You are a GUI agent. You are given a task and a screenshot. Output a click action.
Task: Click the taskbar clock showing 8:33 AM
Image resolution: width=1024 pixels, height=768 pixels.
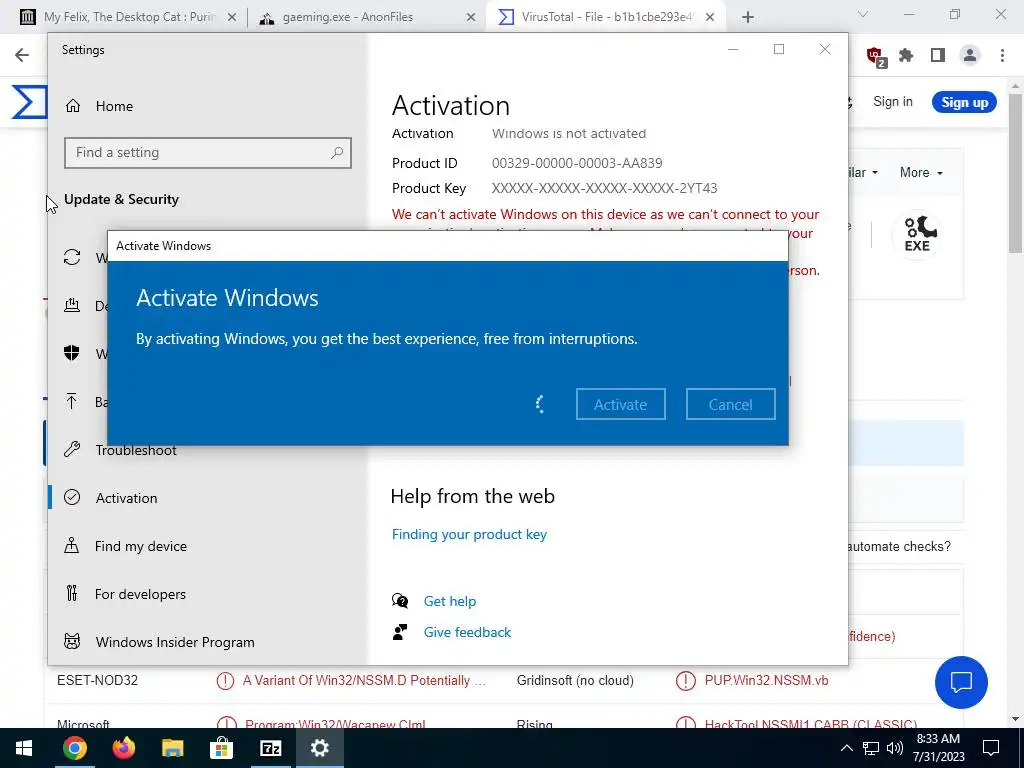point(938,748)
